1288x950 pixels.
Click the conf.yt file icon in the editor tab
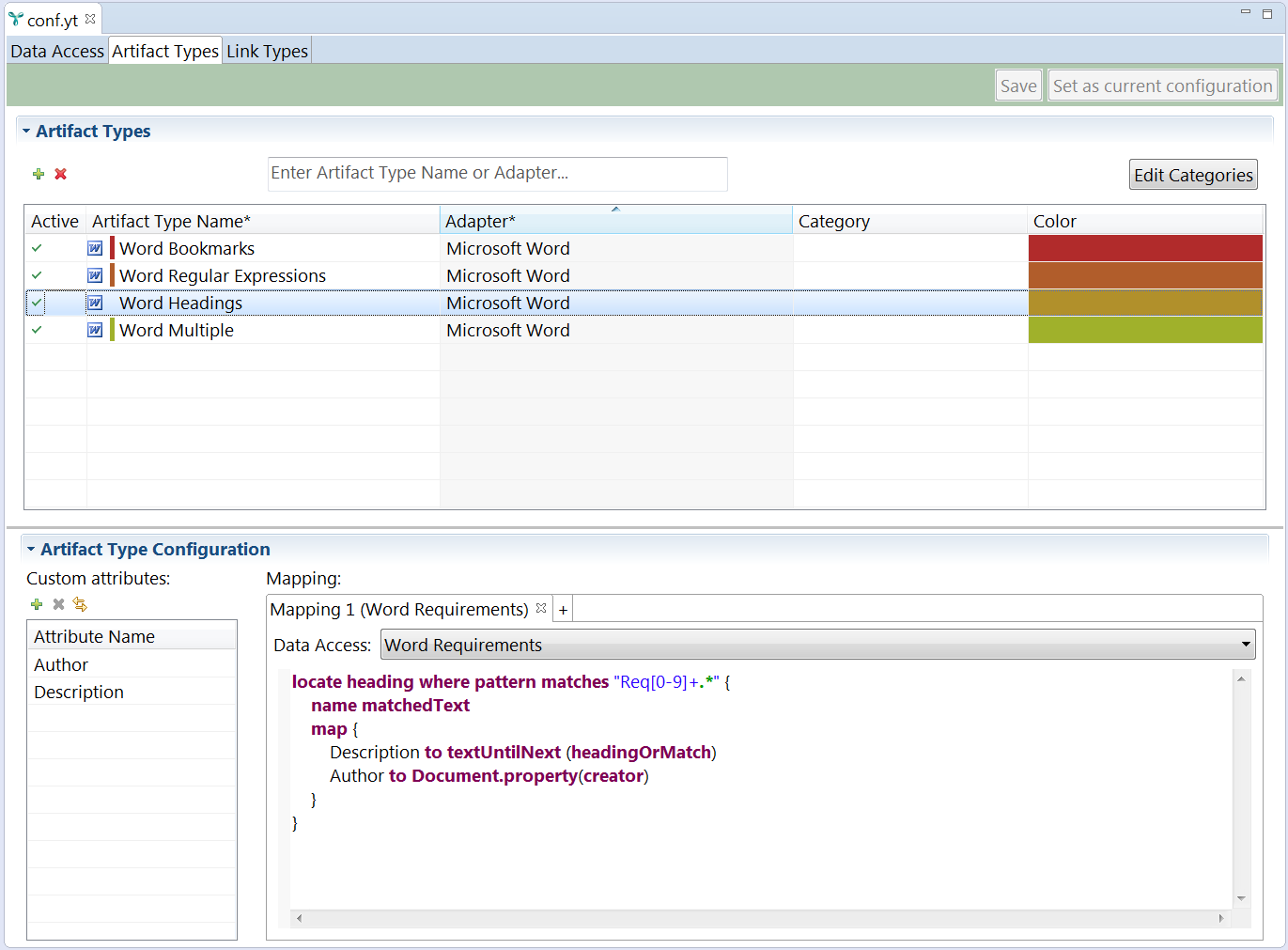[x=16, y=20]
